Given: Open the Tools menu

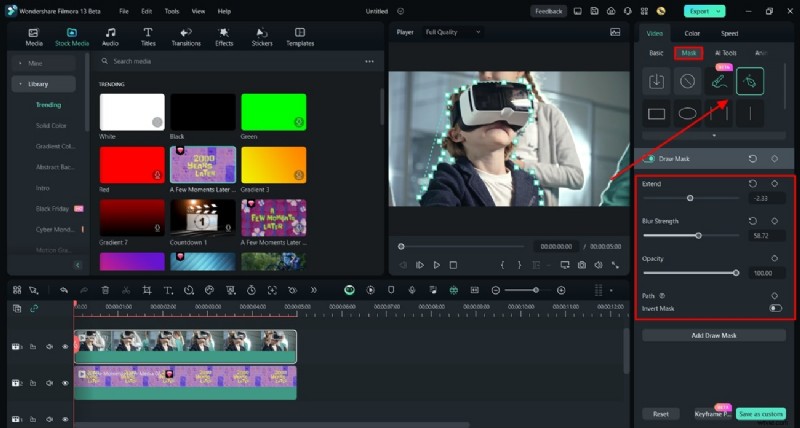Looking at the screenshot, I should (172, 11).
